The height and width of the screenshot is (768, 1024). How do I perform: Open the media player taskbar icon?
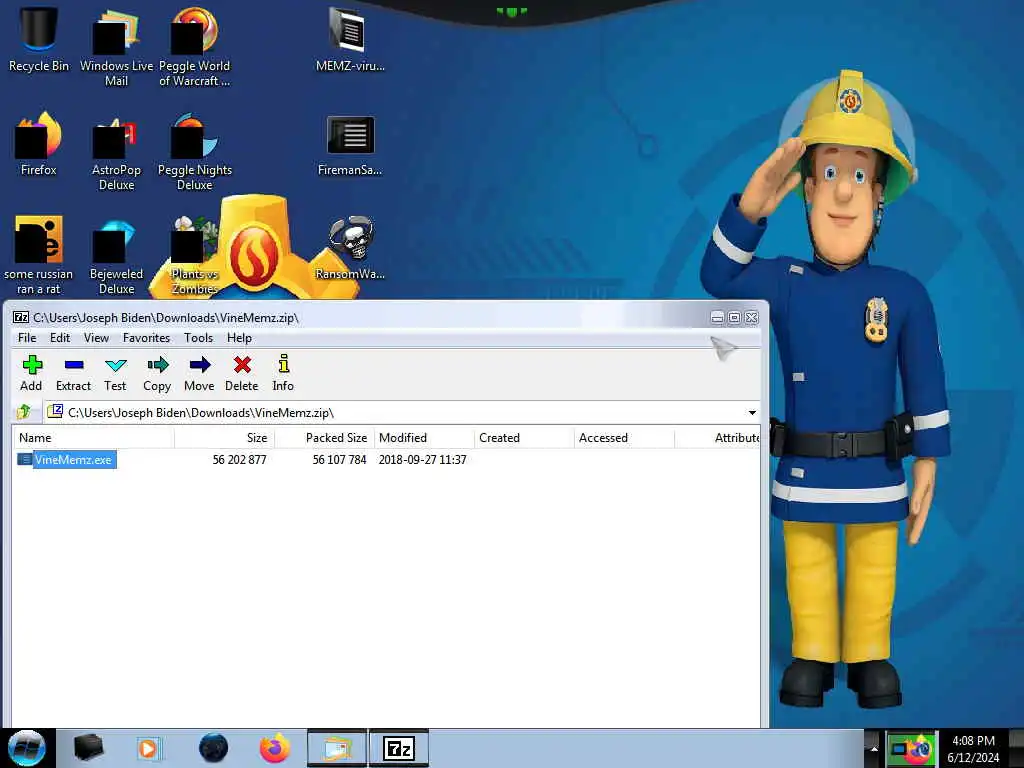click(148, 748)
